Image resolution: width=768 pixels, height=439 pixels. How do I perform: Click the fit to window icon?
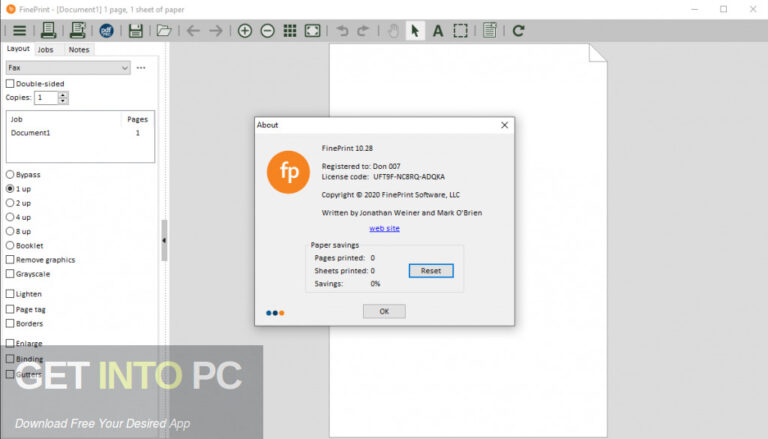[x=312, y=31]
